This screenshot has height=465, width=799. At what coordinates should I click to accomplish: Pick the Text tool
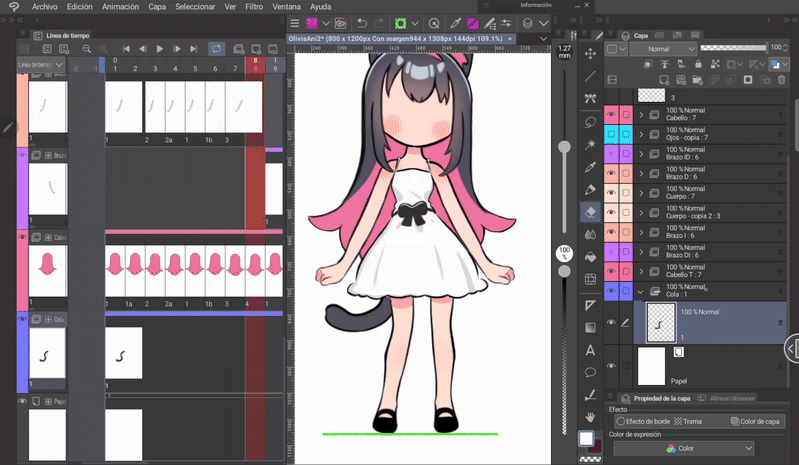pos(590,349)
